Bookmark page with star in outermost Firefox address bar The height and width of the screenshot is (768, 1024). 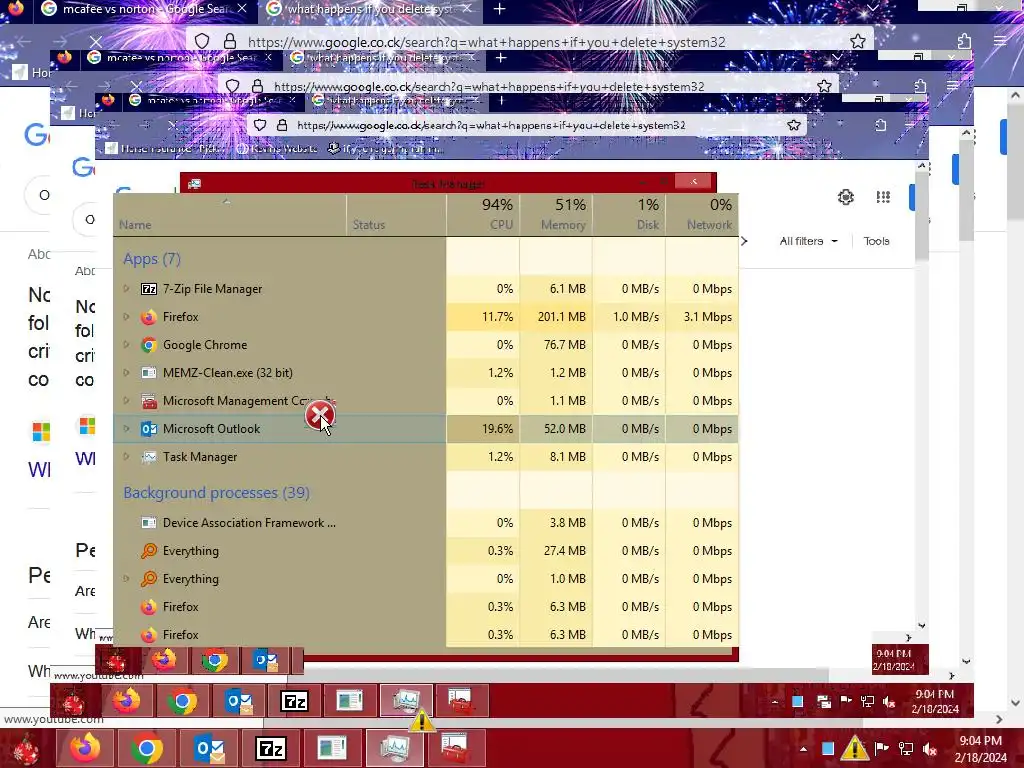click(x=858, y=42)
